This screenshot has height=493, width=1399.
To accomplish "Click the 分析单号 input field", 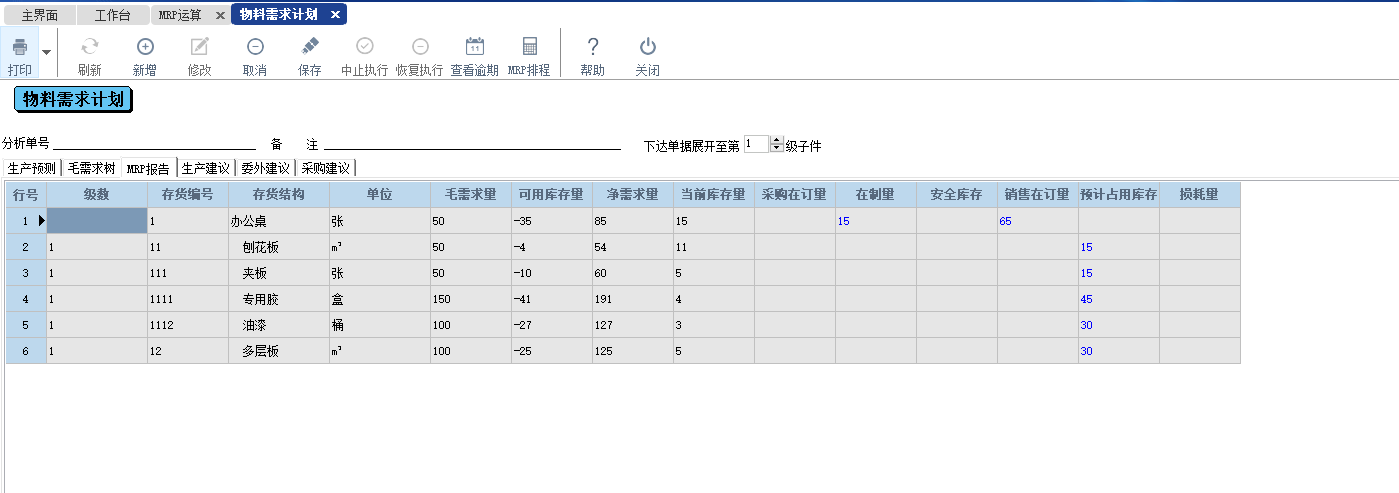I will point(155,143).
